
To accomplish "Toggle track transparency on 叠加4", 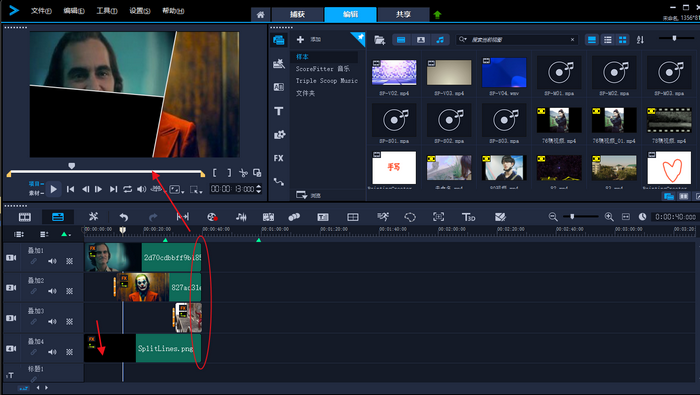I will pos(70,352).
